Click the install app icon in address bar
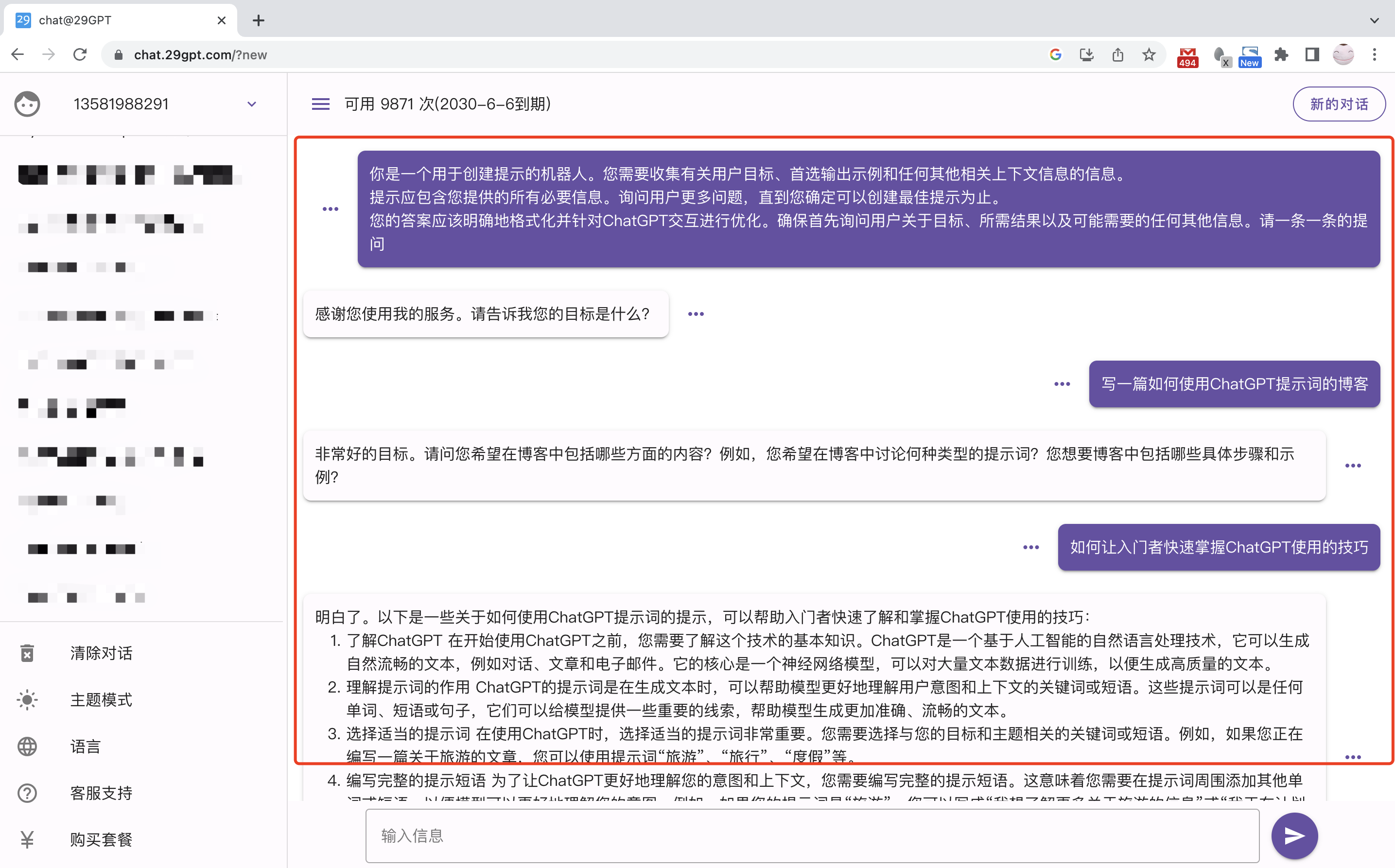The image size is (1395, 868). pos(1087,54)
